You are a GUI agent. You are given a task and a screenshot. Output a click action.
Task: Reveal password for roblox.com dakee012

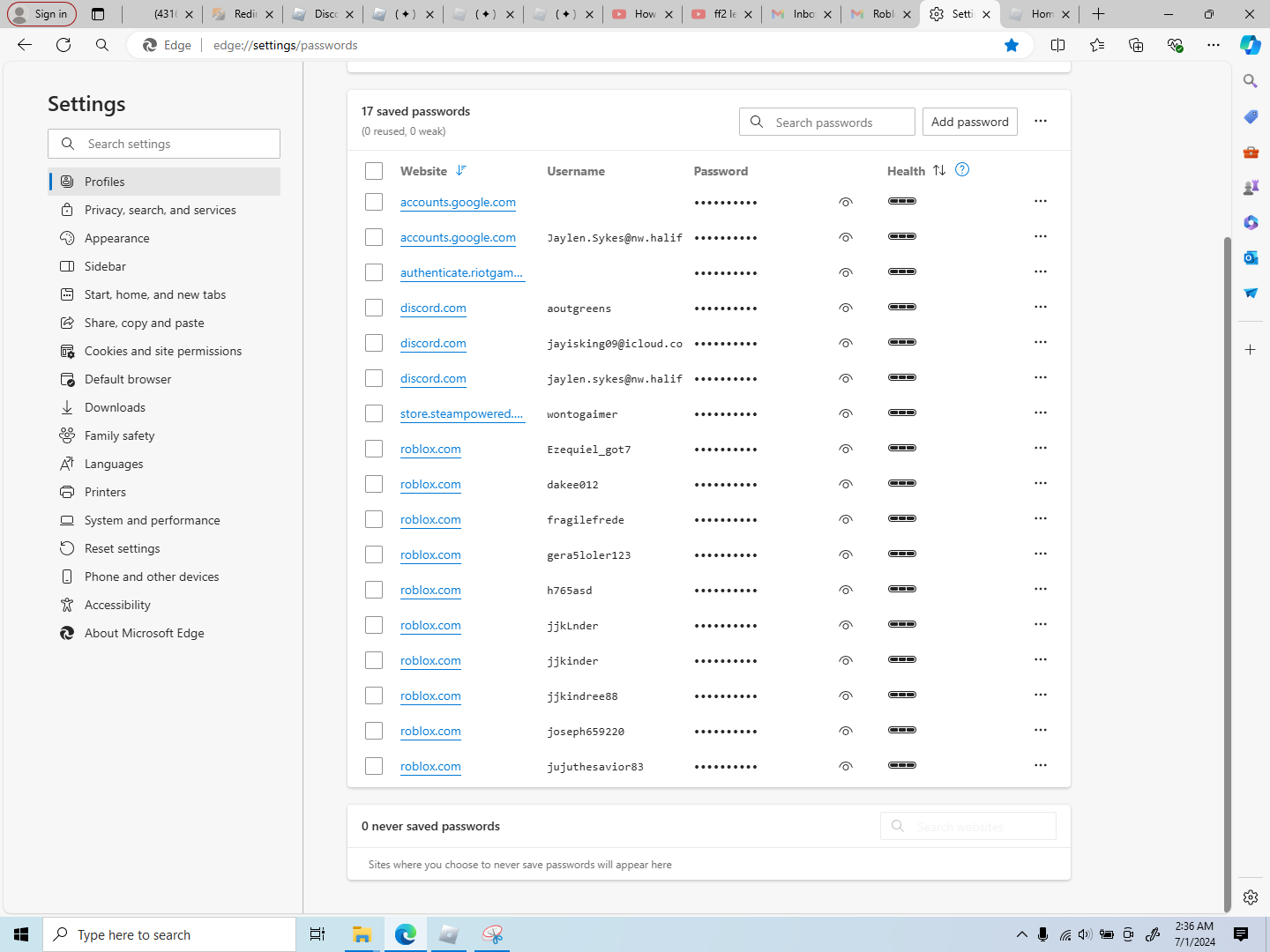point(846,484)
